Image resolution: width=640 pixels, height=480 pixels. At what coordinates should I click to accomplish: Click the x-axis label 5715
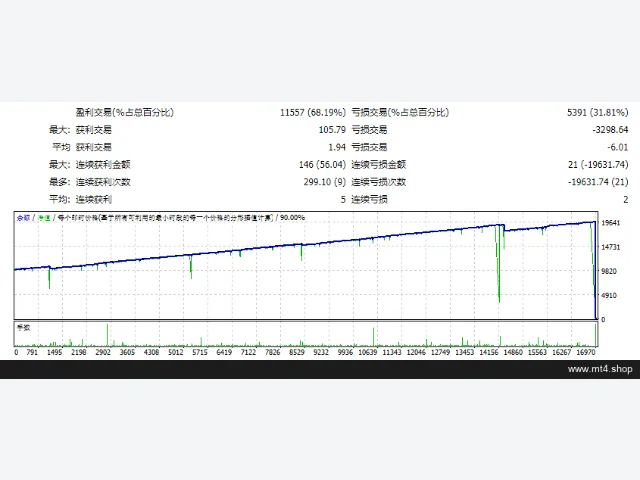200,352
